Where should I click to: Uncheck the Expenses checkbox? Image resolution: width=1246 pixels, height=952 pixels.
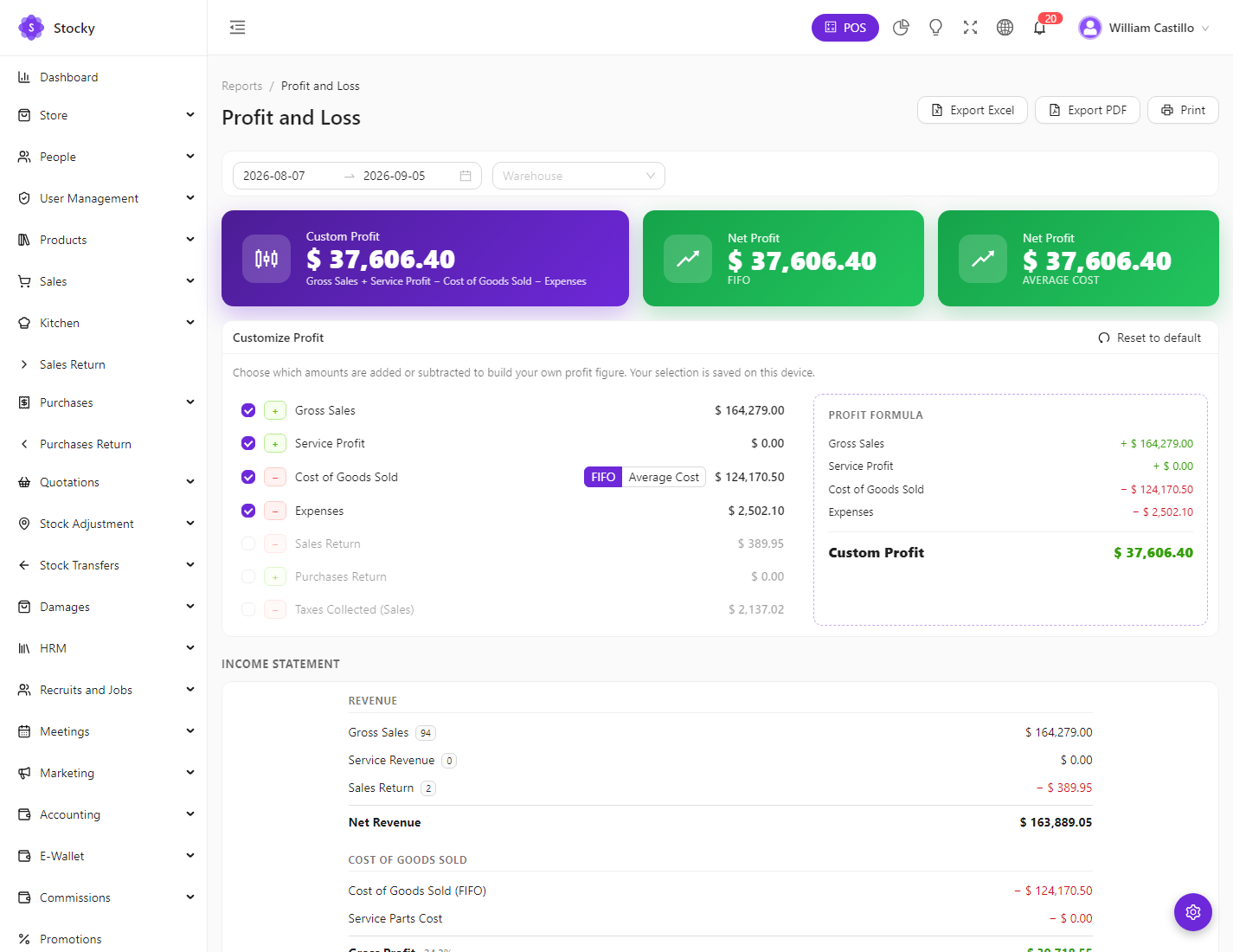point(248,511)
